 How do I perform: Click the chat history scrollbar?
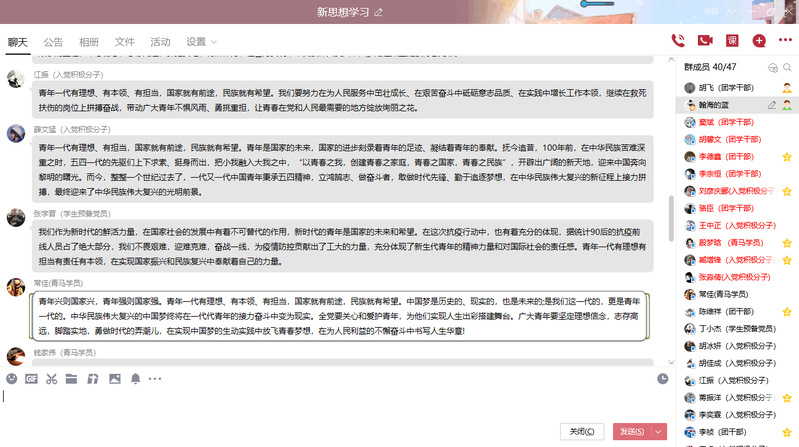(x=670, y=230)
